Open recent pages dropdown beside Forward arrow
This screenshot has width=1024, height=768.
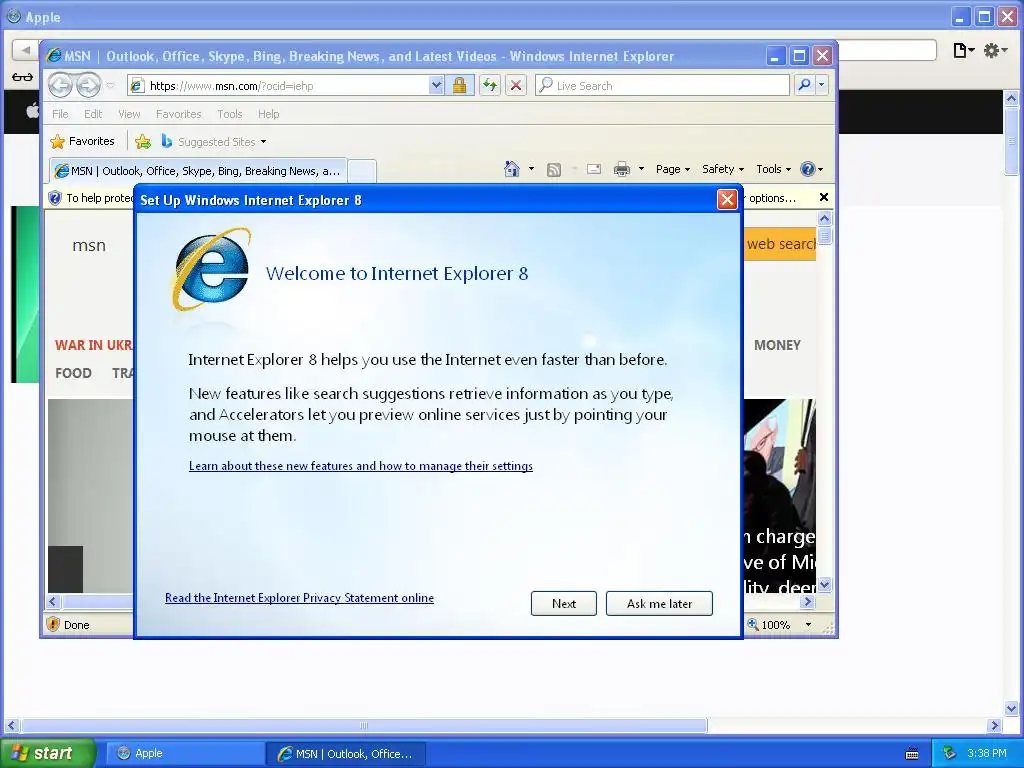pos(110,86)
